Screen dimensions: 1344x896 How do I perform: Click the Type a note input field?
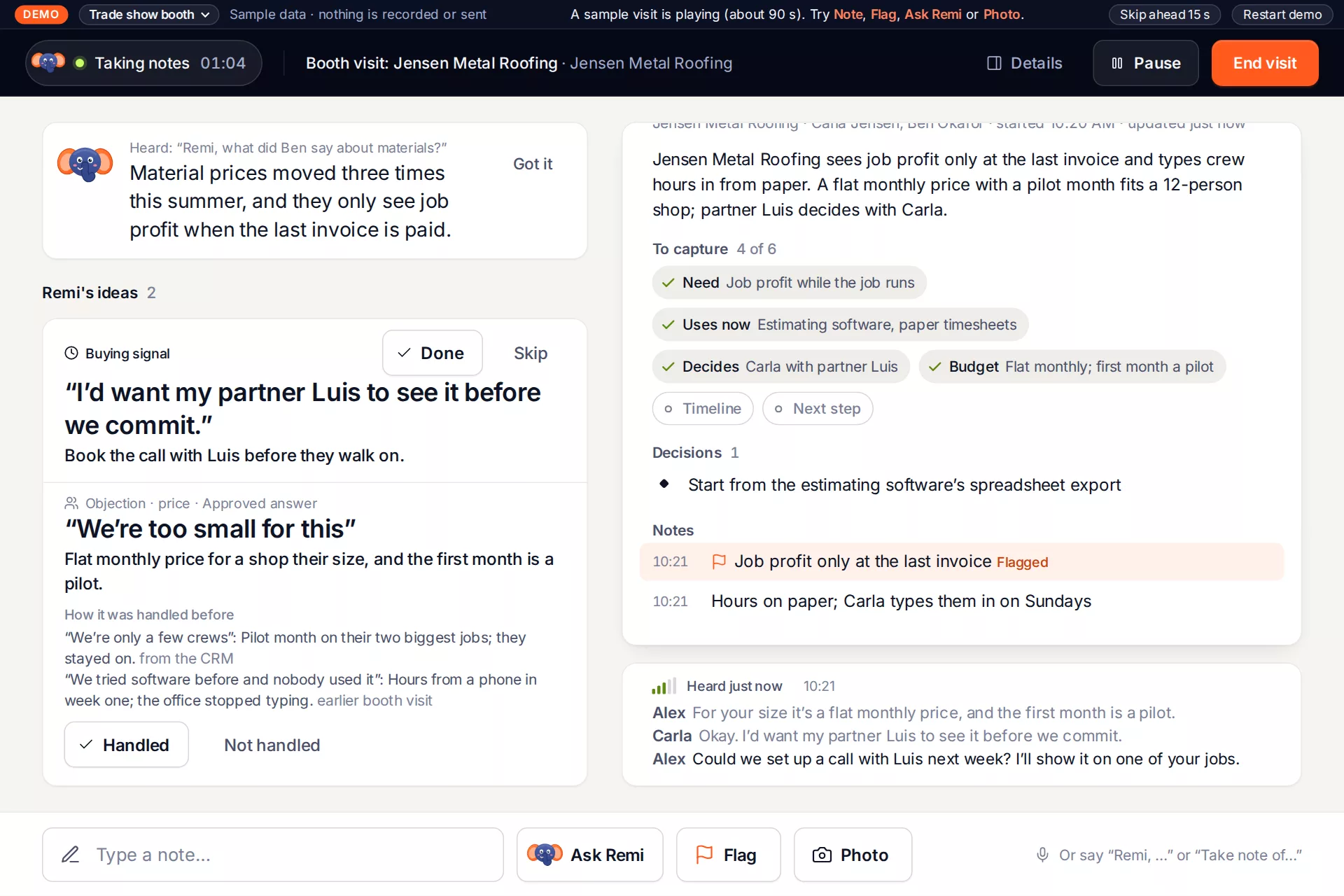click(x=273, y=855)
